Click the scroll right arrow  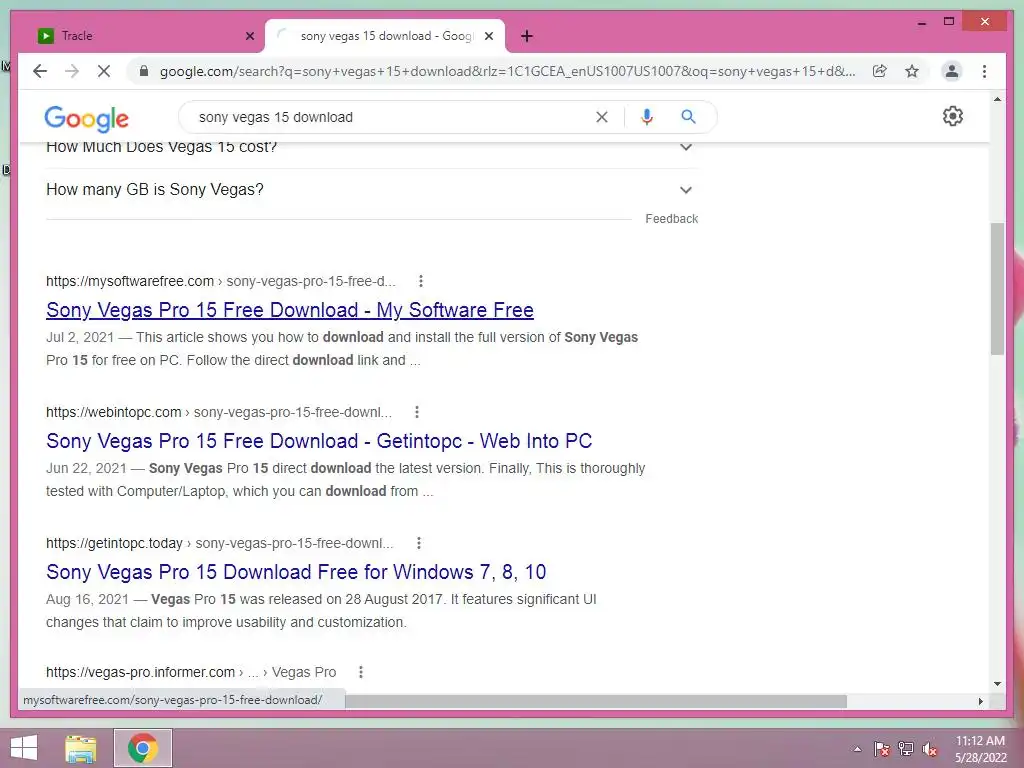[x=980, y=701]
